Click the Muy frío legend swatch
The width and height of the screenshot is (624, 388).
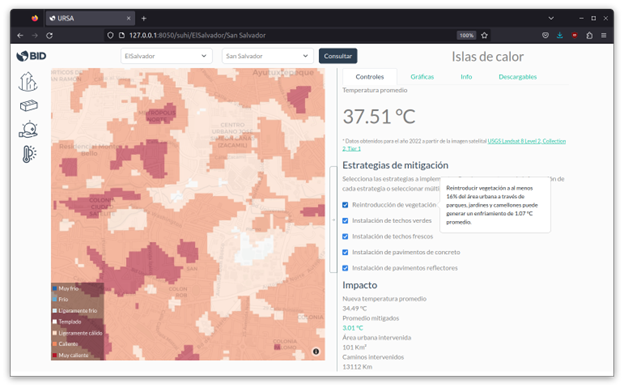pos(55,289)
